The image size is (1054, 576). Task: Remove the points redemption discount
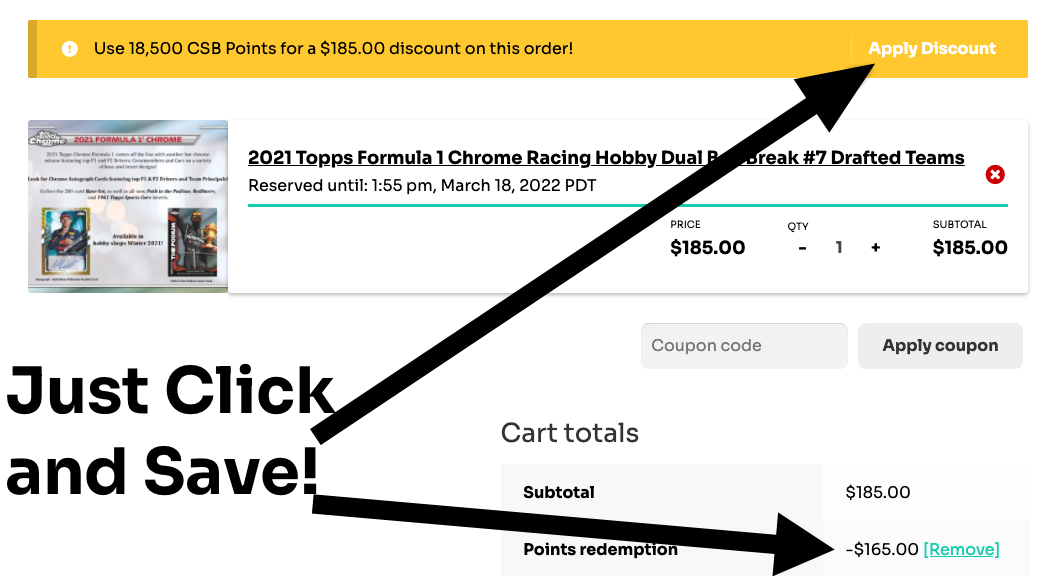pyautogui.click(x=961, y=549)
